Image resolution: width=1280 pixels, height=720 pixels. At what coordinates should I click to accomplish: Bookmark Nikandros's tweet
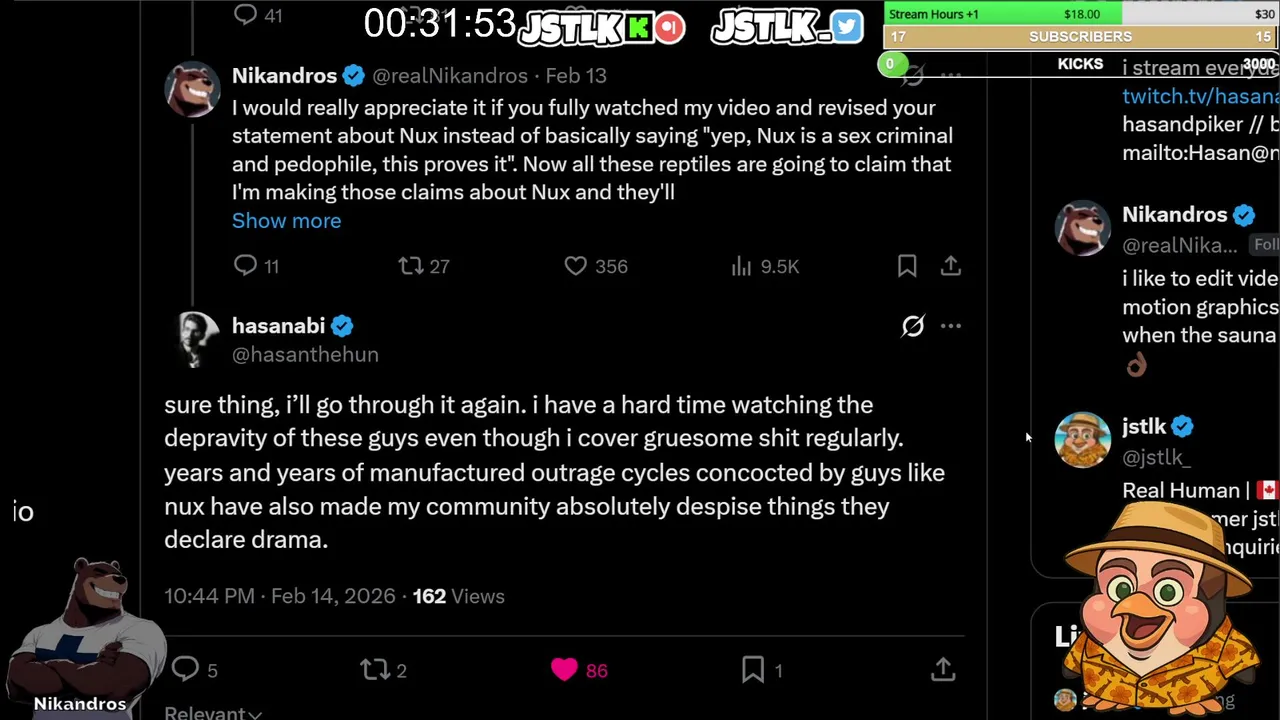coord(907,265)
